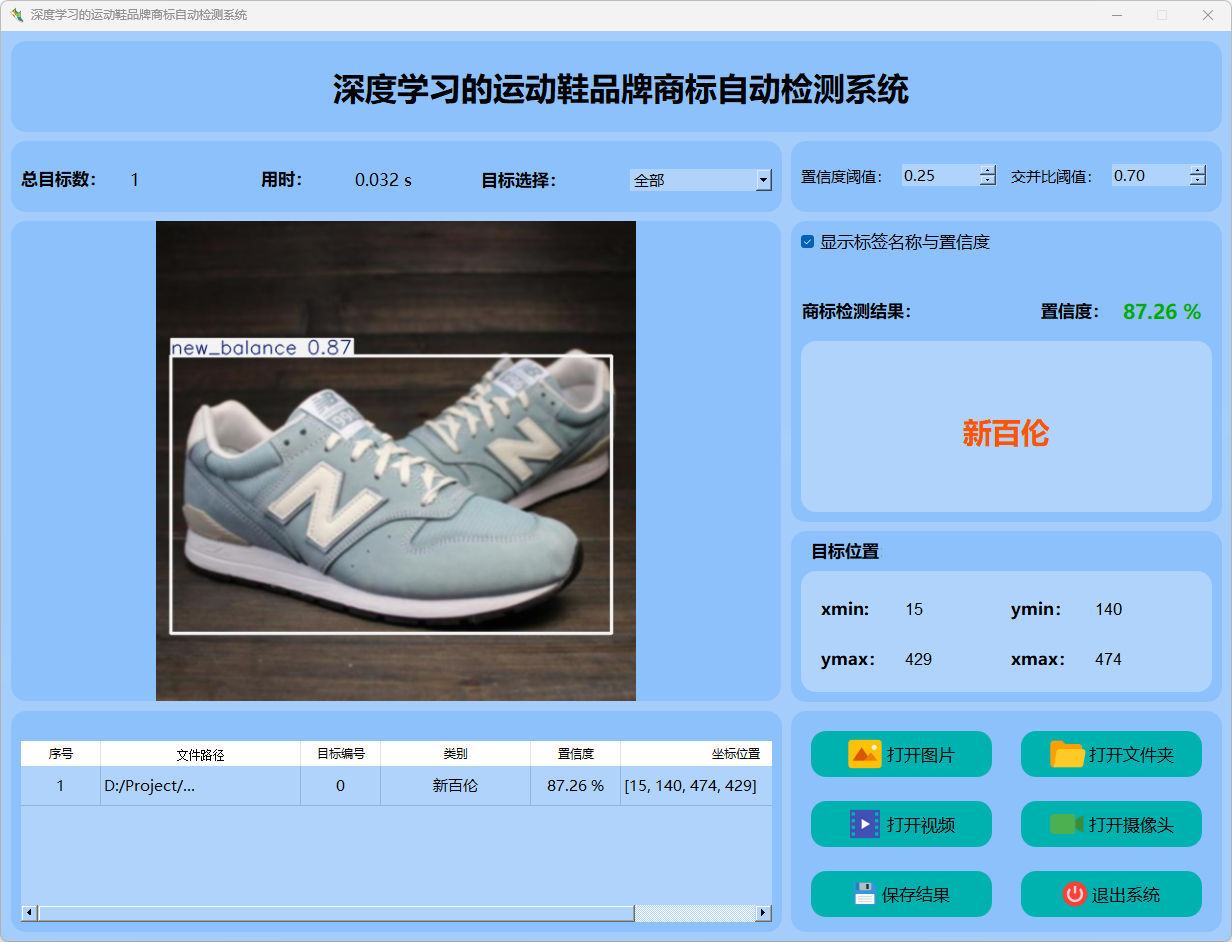Click the red power icon to exit

(1074, 894)
